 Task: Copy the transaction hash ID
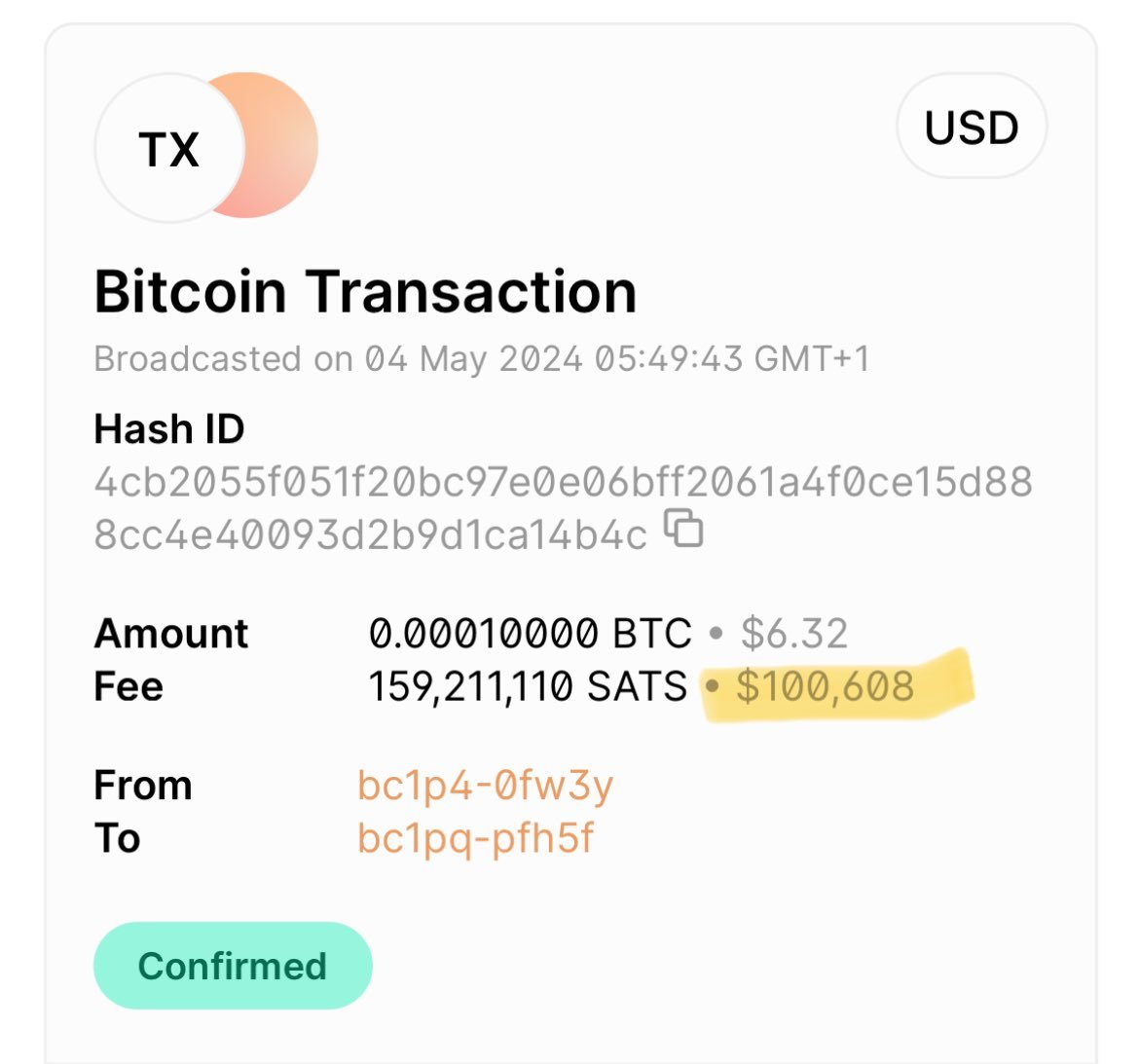(683, 528)
